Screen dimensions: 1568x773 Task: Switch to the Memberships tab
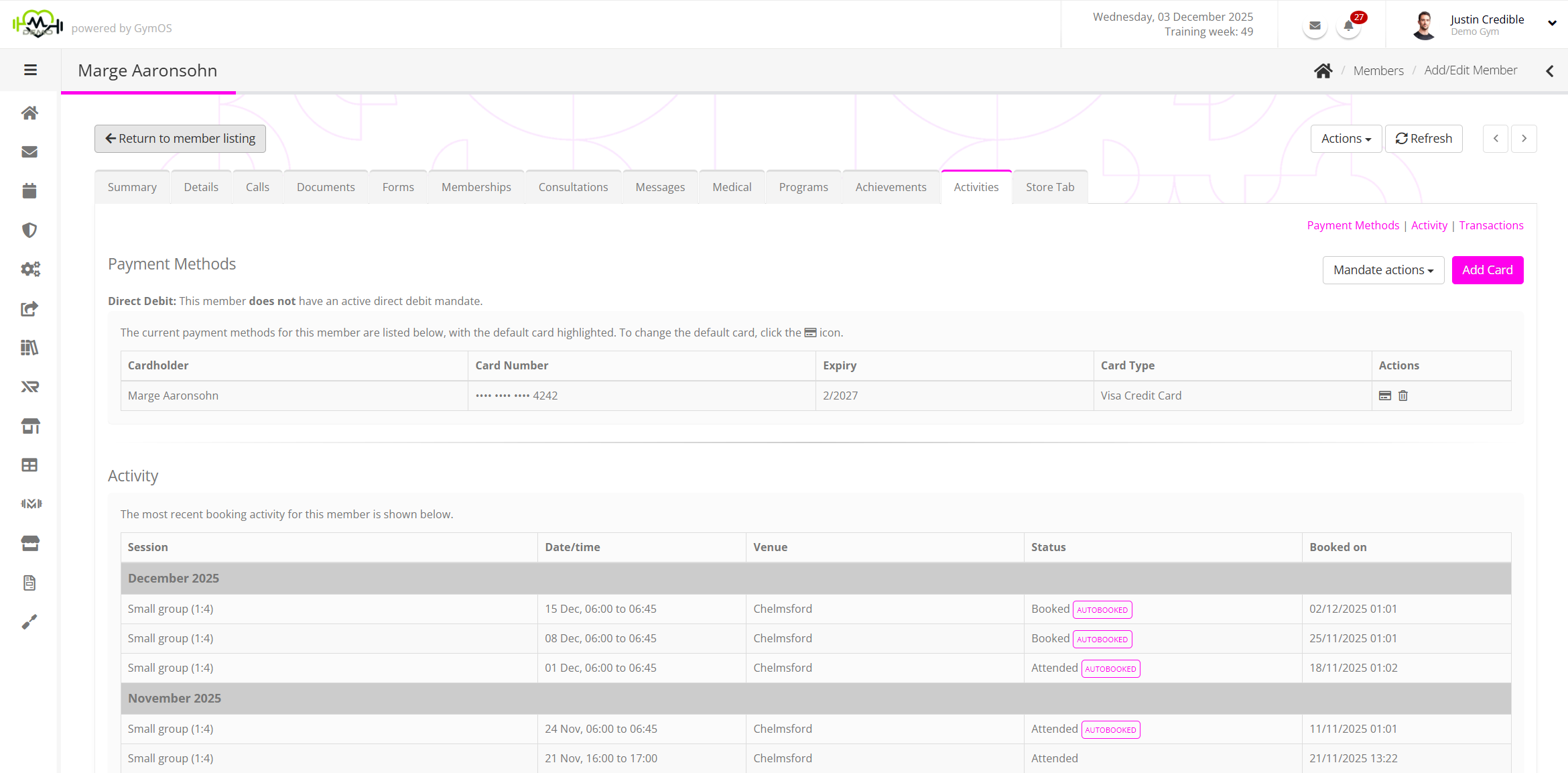point(476,187)
